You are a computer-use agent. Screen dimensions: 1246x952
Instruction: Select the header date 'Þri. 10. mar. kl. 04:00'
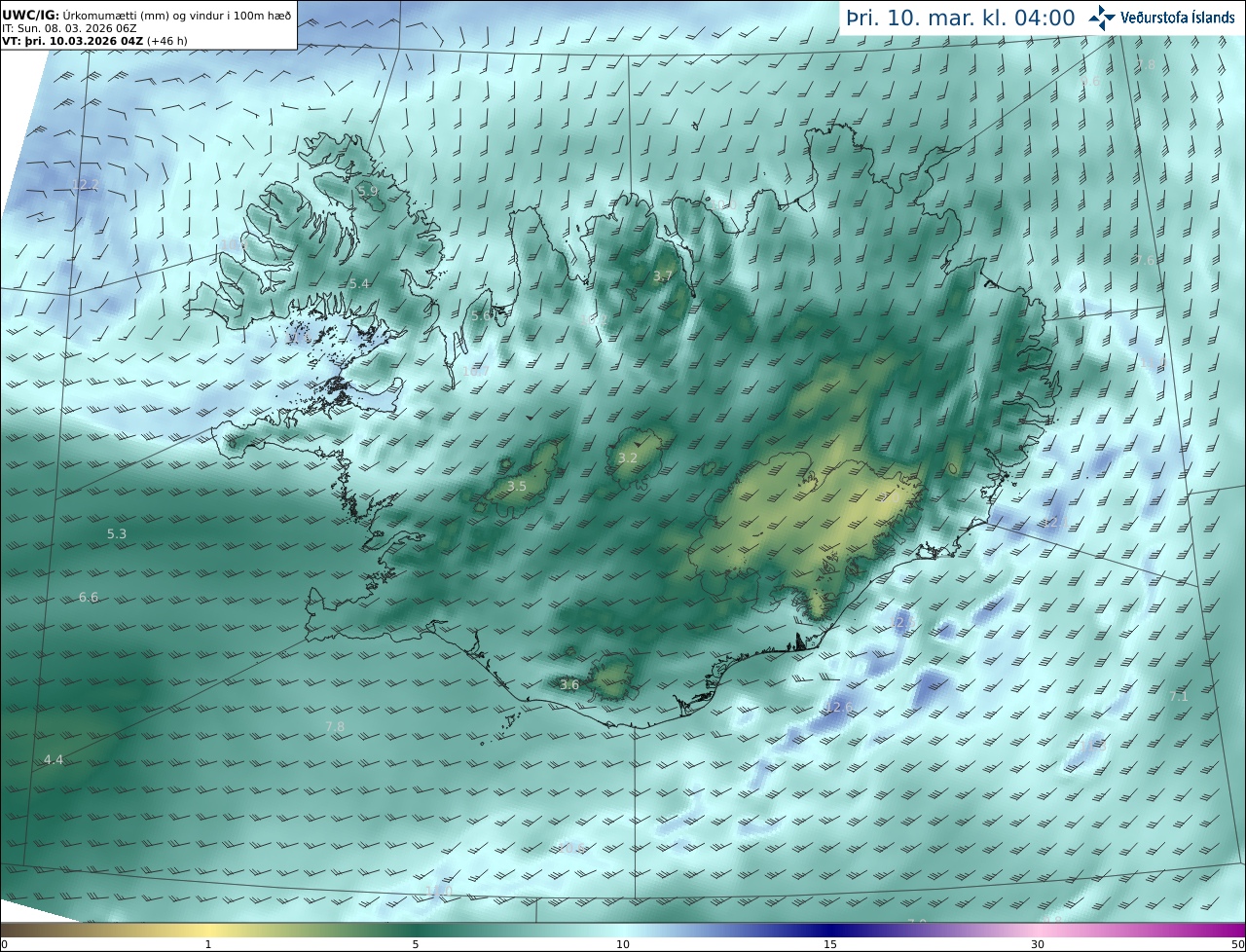click(960, 18)
